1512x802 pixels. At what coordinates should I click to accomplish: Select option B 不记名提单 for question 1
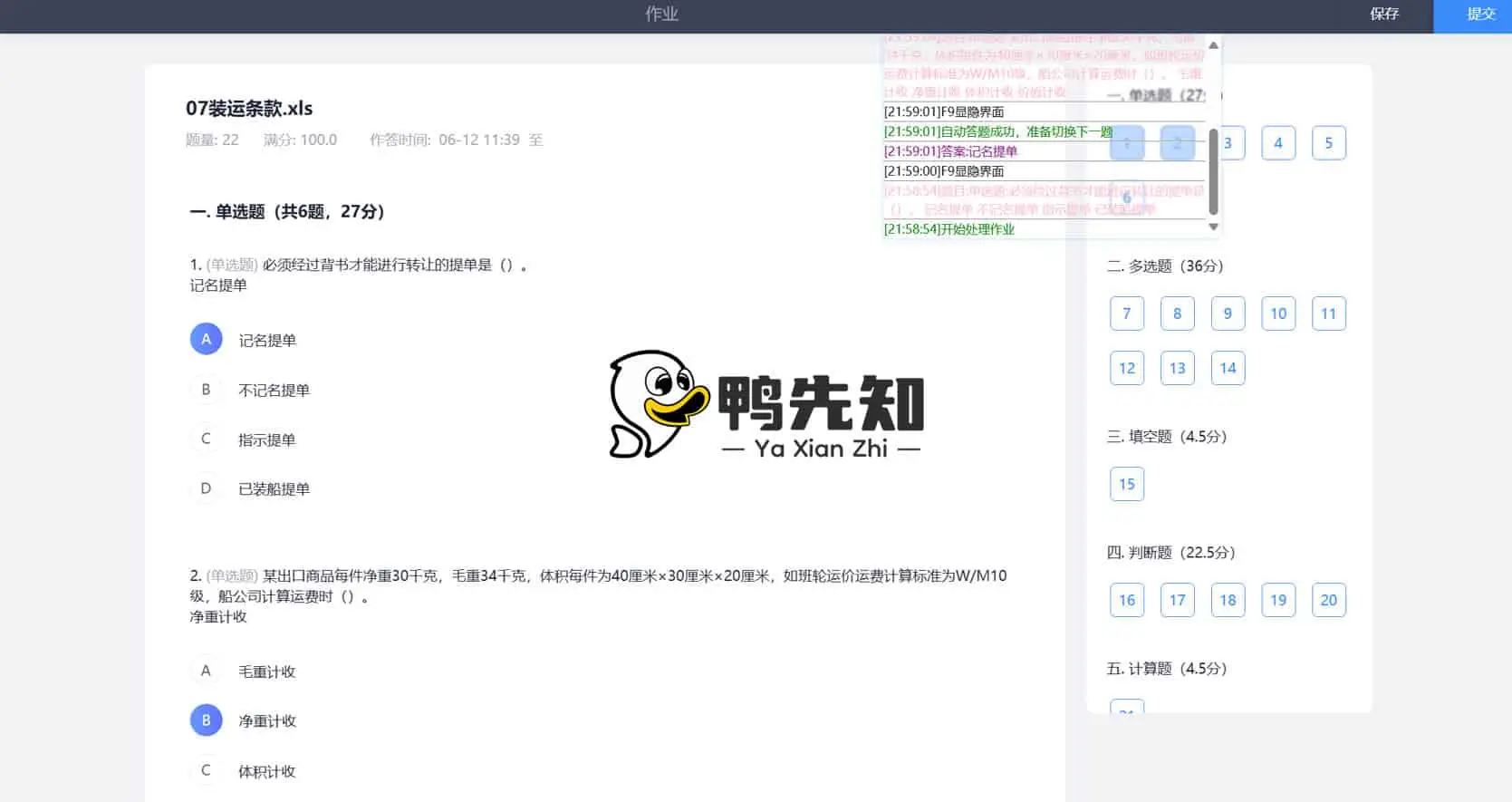pyautogui.click(x=206, y=390)
